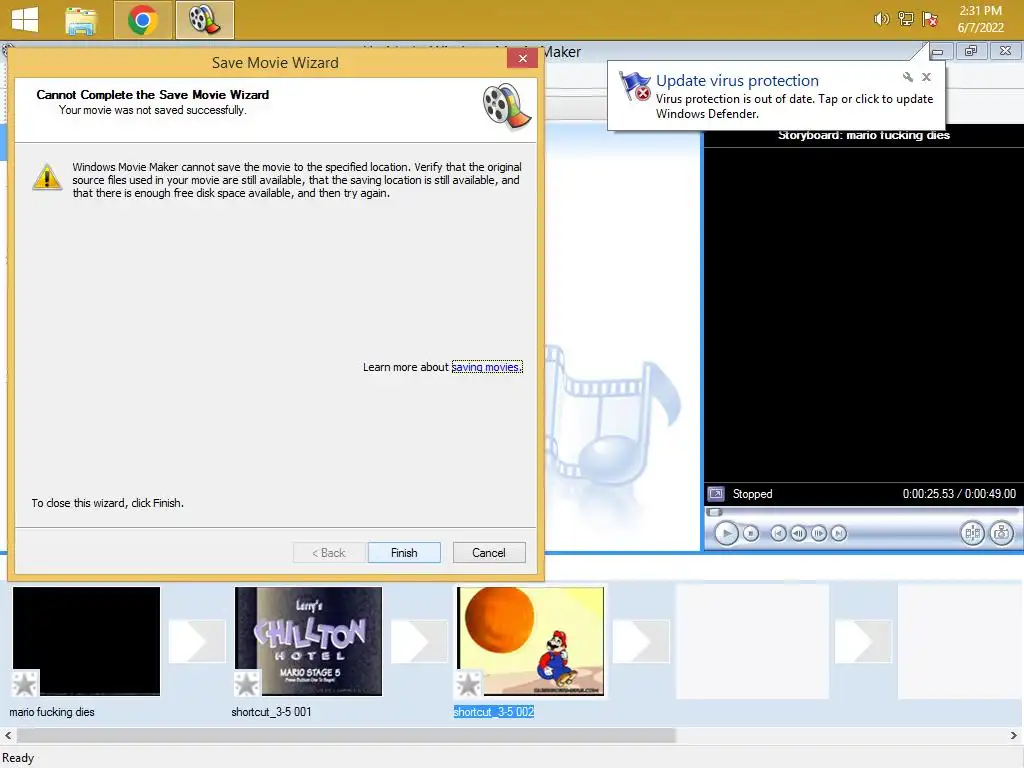Step to the previous frame in monitor
The width and height of the screenshot is (1024, 768).
pyautogui.click(x=798, y=534)
